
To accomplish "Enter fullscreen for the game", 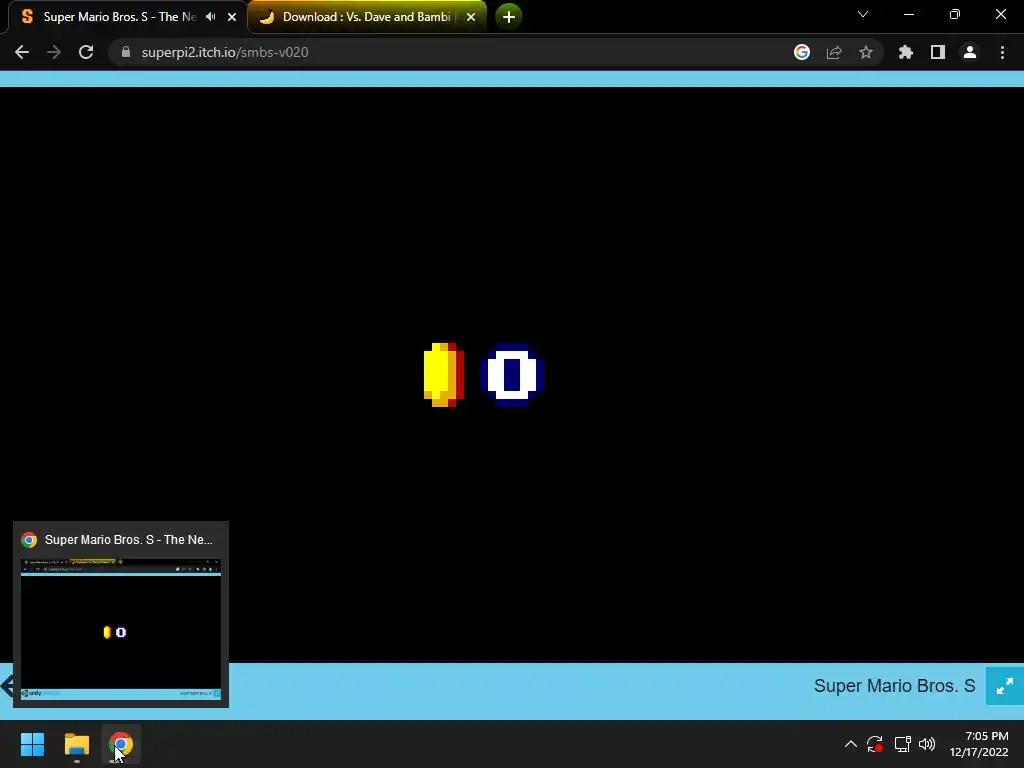I will tap(1004, 686).
